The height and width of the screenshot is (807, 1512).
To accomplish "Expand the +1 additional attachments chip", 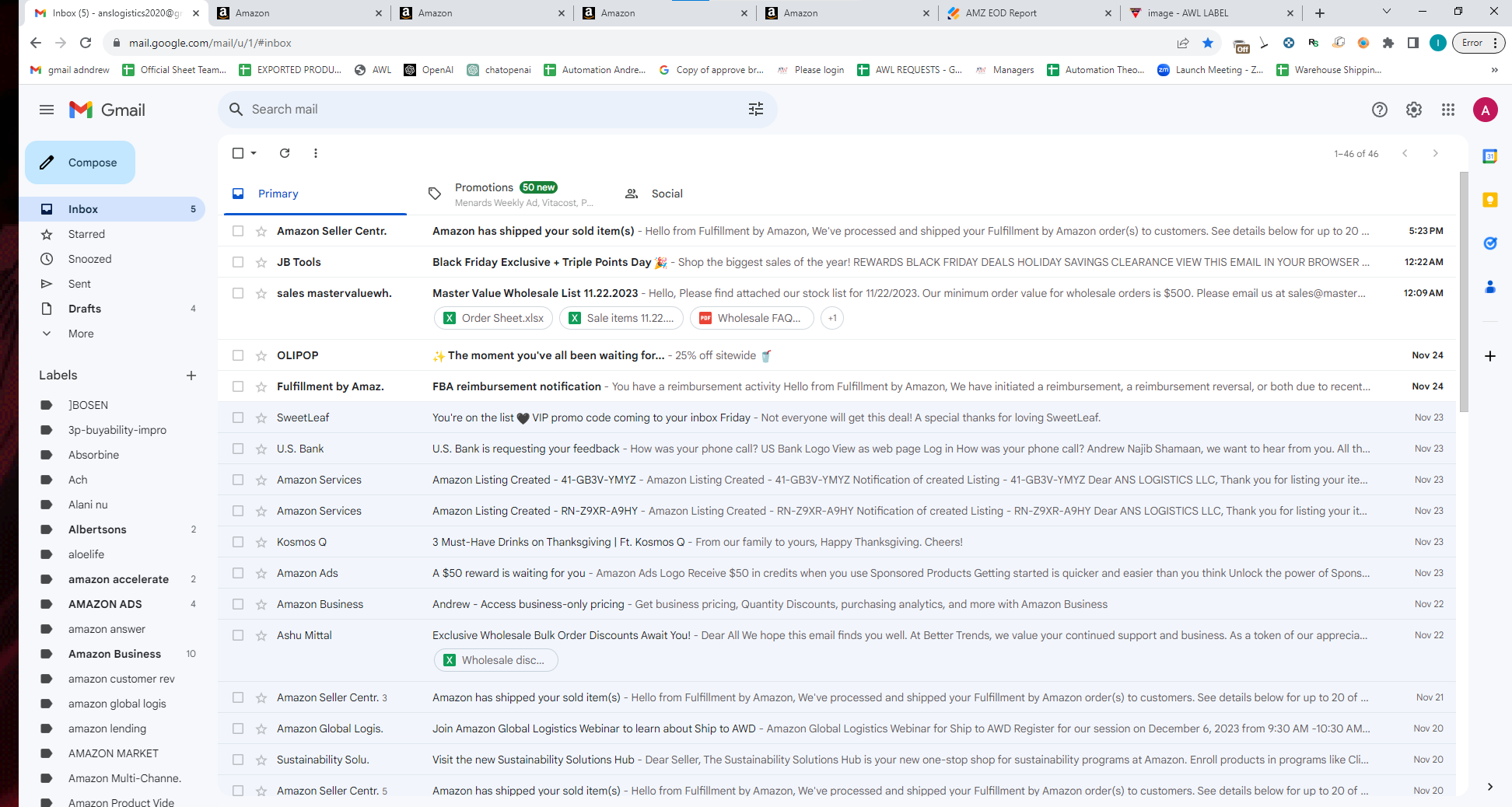I will point(832,318).
